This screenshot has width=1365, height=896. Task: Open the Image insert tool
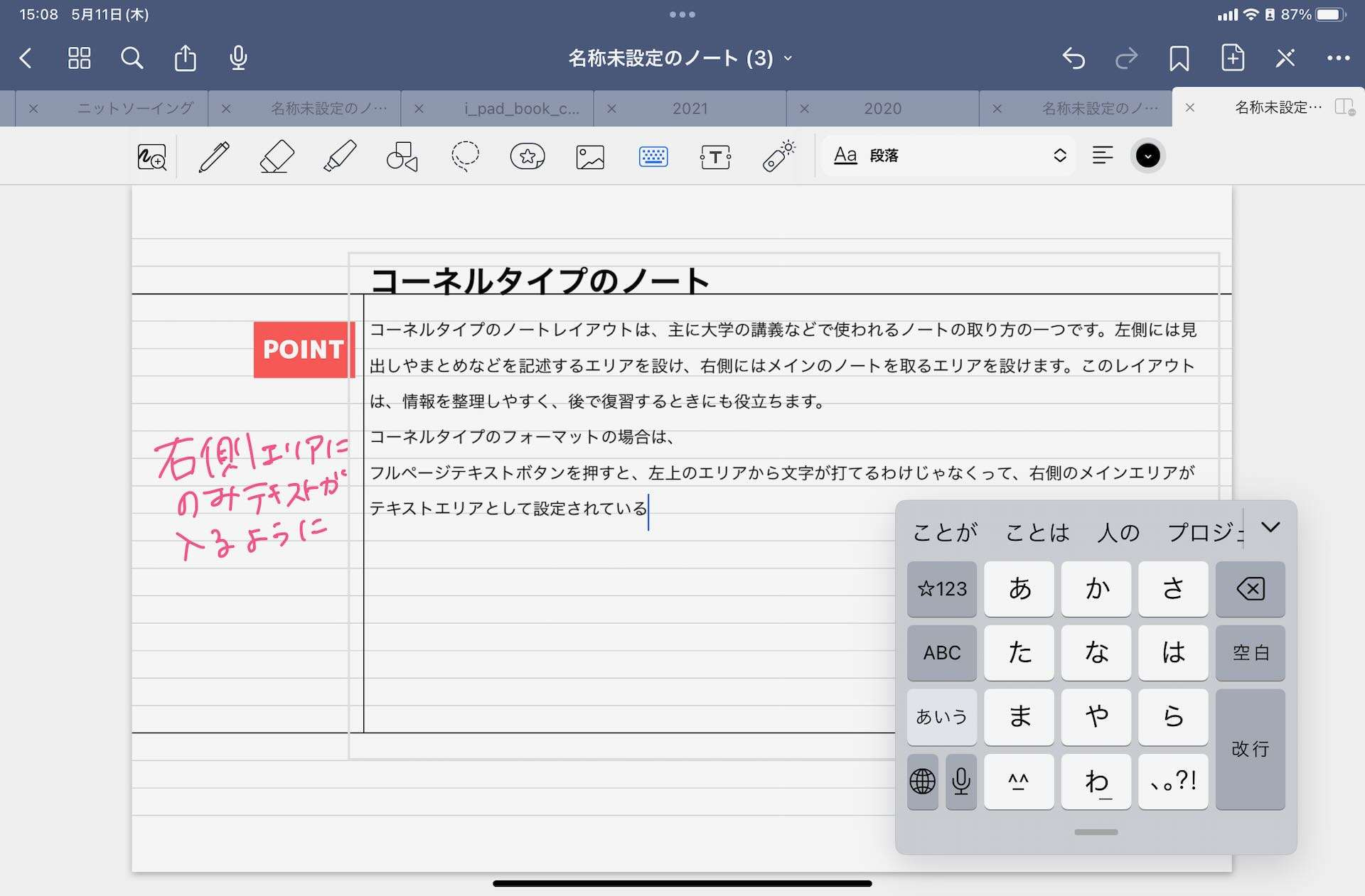[x=590, y=156]
